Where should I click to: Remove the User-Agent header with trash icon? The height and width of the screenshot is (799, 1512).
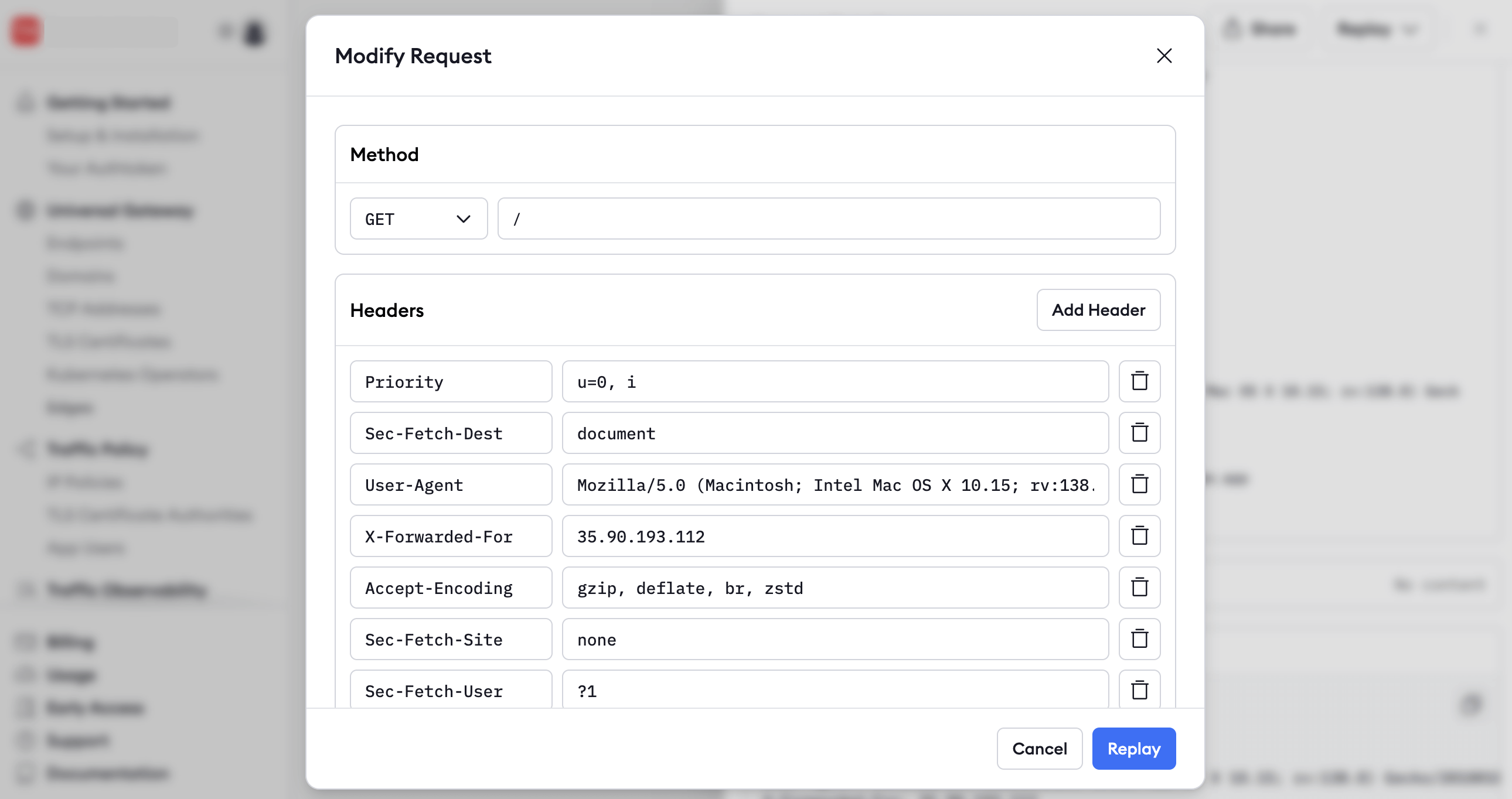1139,484
